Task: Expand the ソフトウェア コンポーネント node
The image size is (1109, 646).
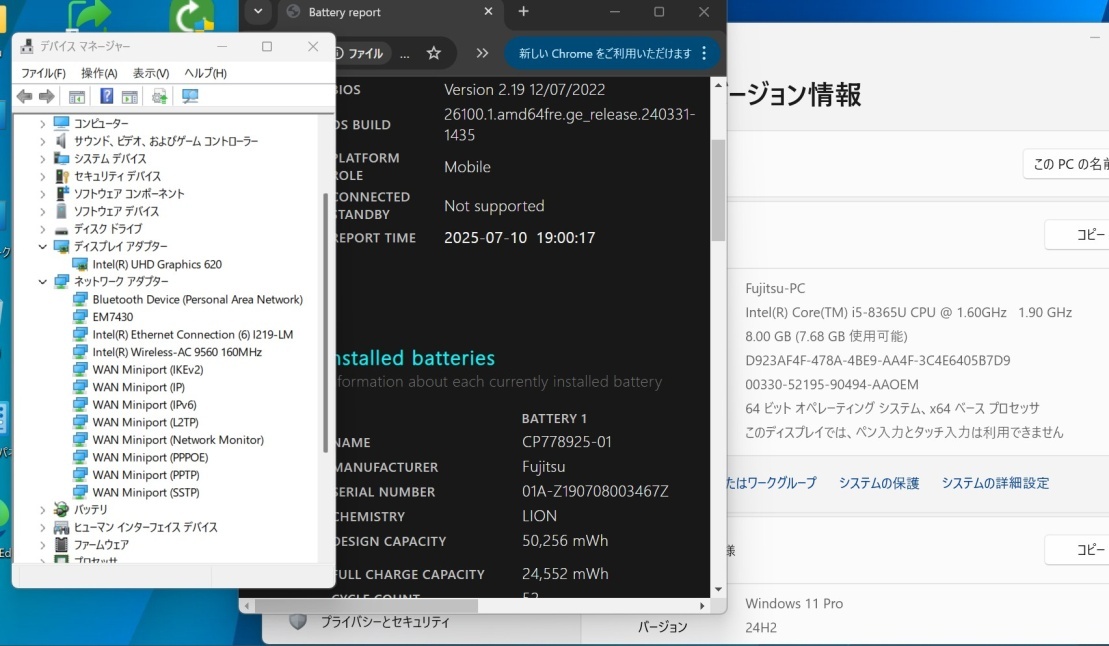Action: [x=42, y=194]
